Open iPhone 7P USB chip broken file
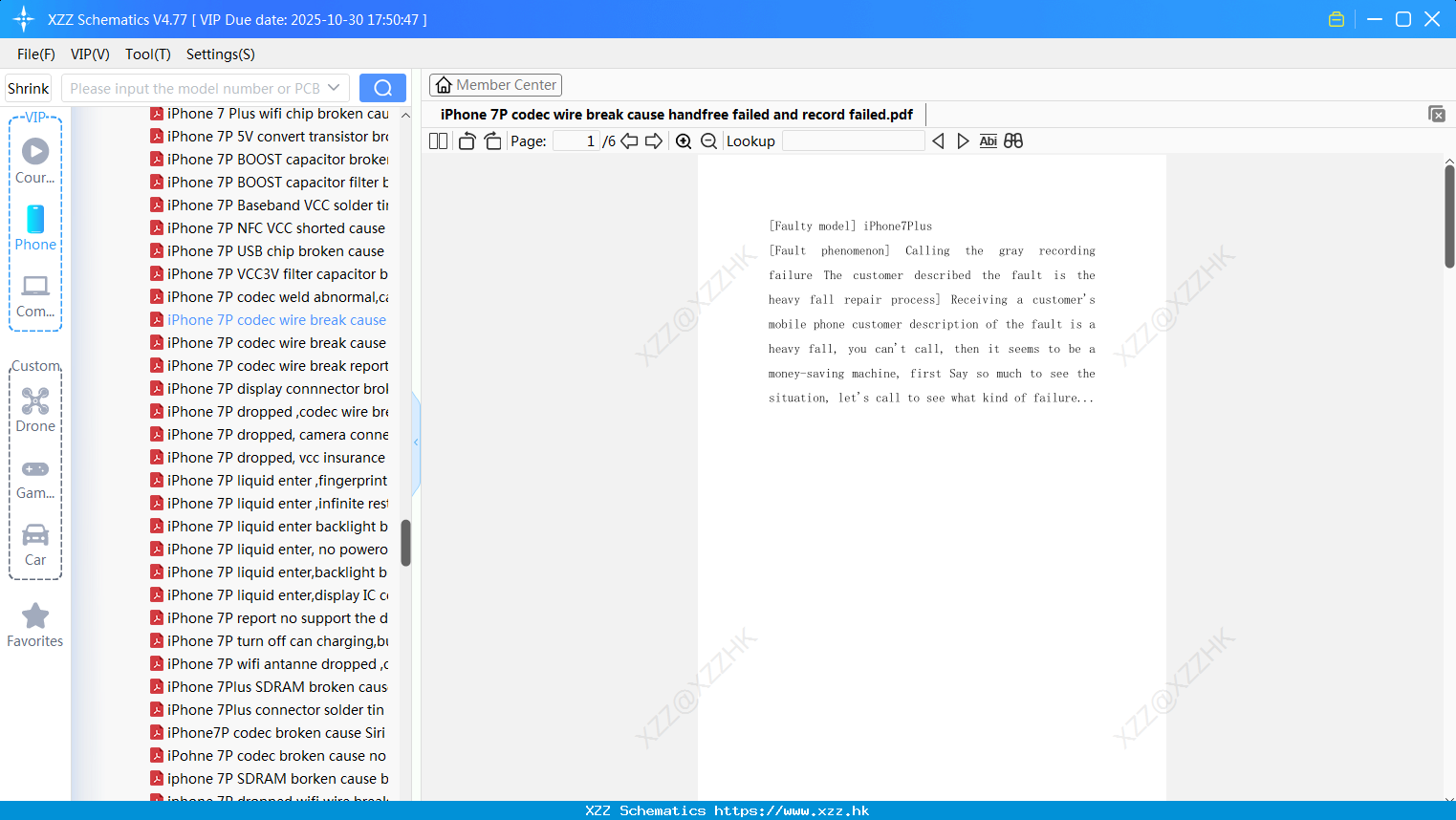Viewport: 1456px width, 820px height. pos(268,251)
